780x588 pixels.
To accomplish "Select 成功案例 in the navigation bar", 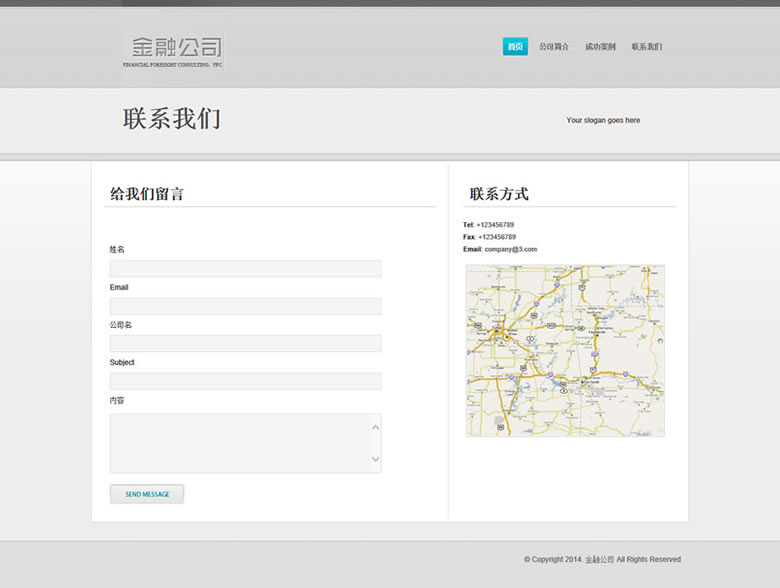I will (600, 47).
